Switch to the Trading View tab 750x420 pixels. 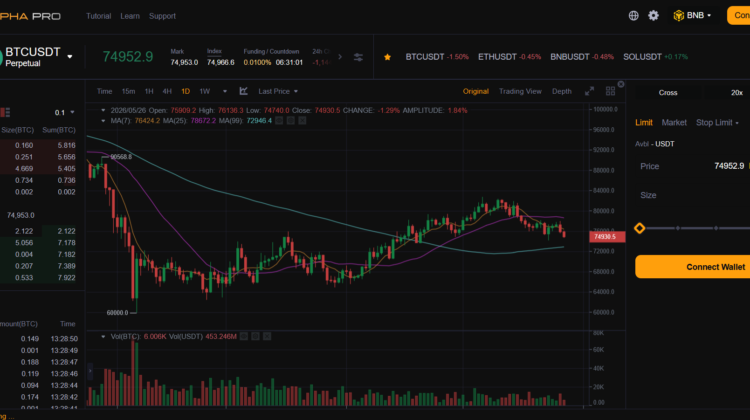pyautogui.click(x=520, y=91)
